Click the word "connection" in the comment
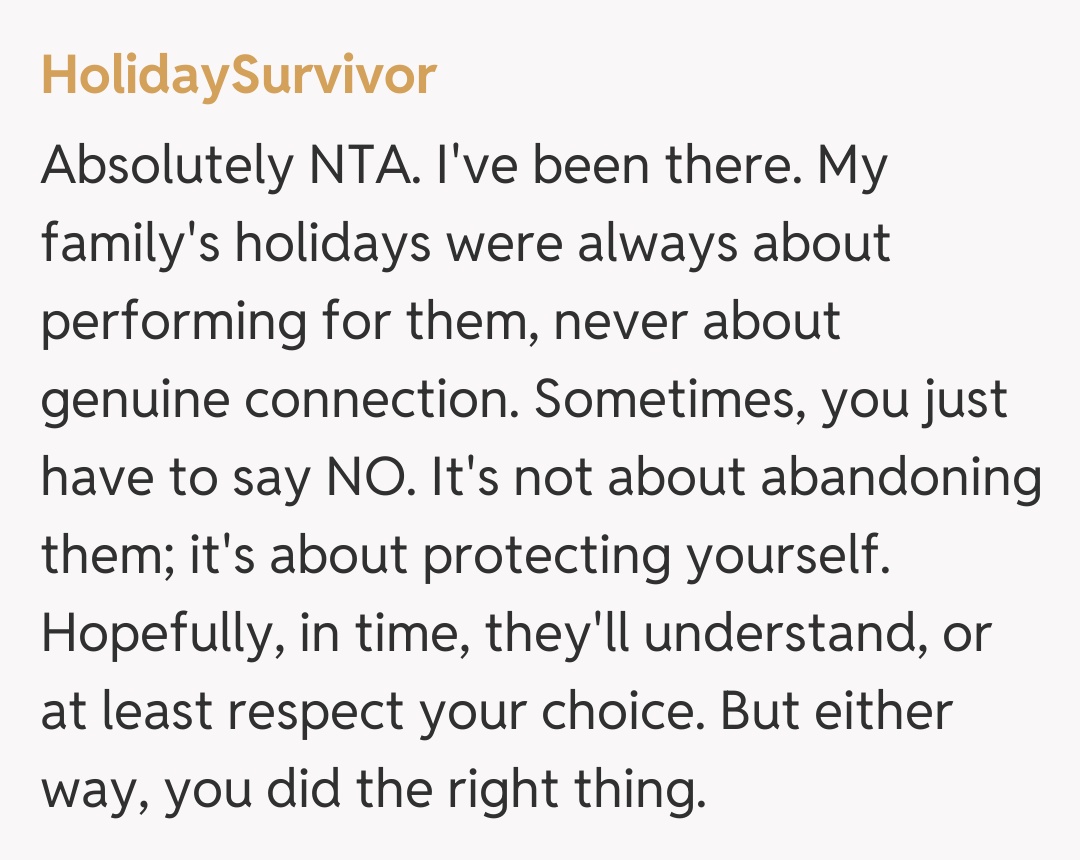 (x=380, y=400)
